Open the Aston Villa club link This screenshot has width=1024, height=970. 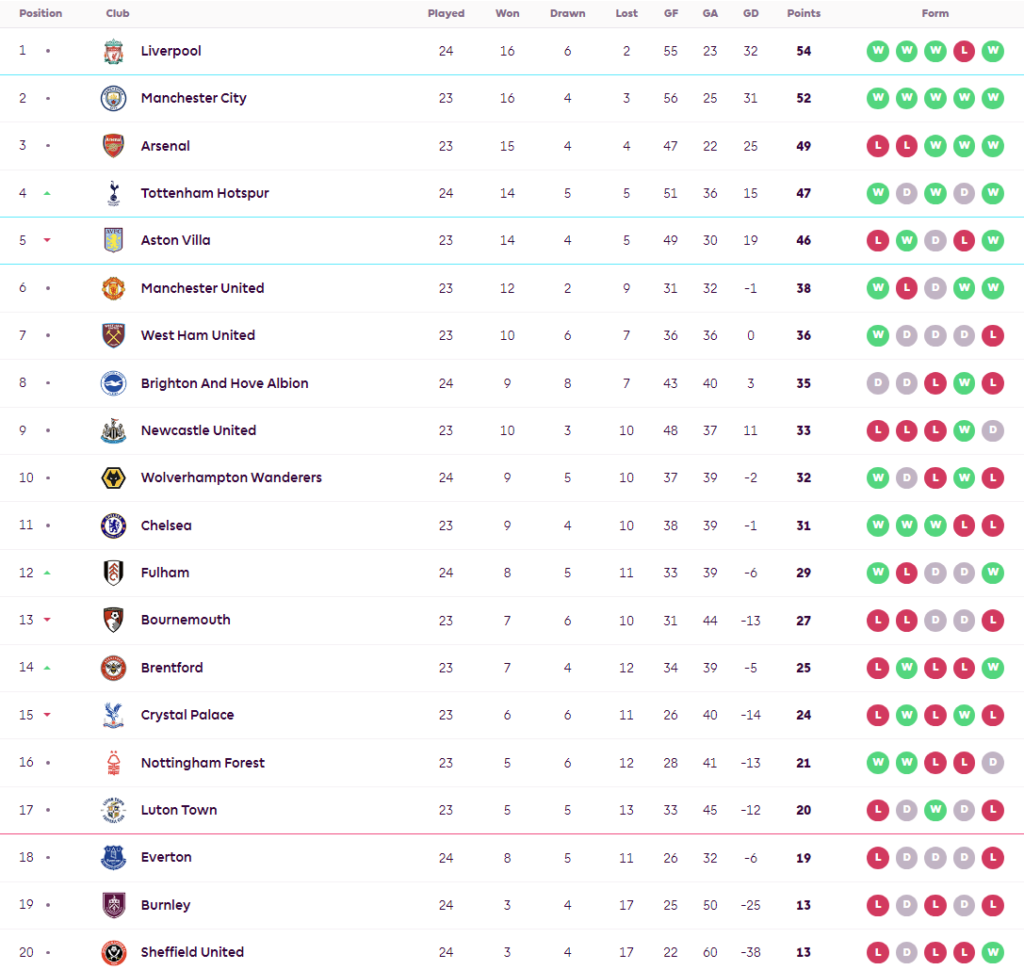click(x=176, y=240)
